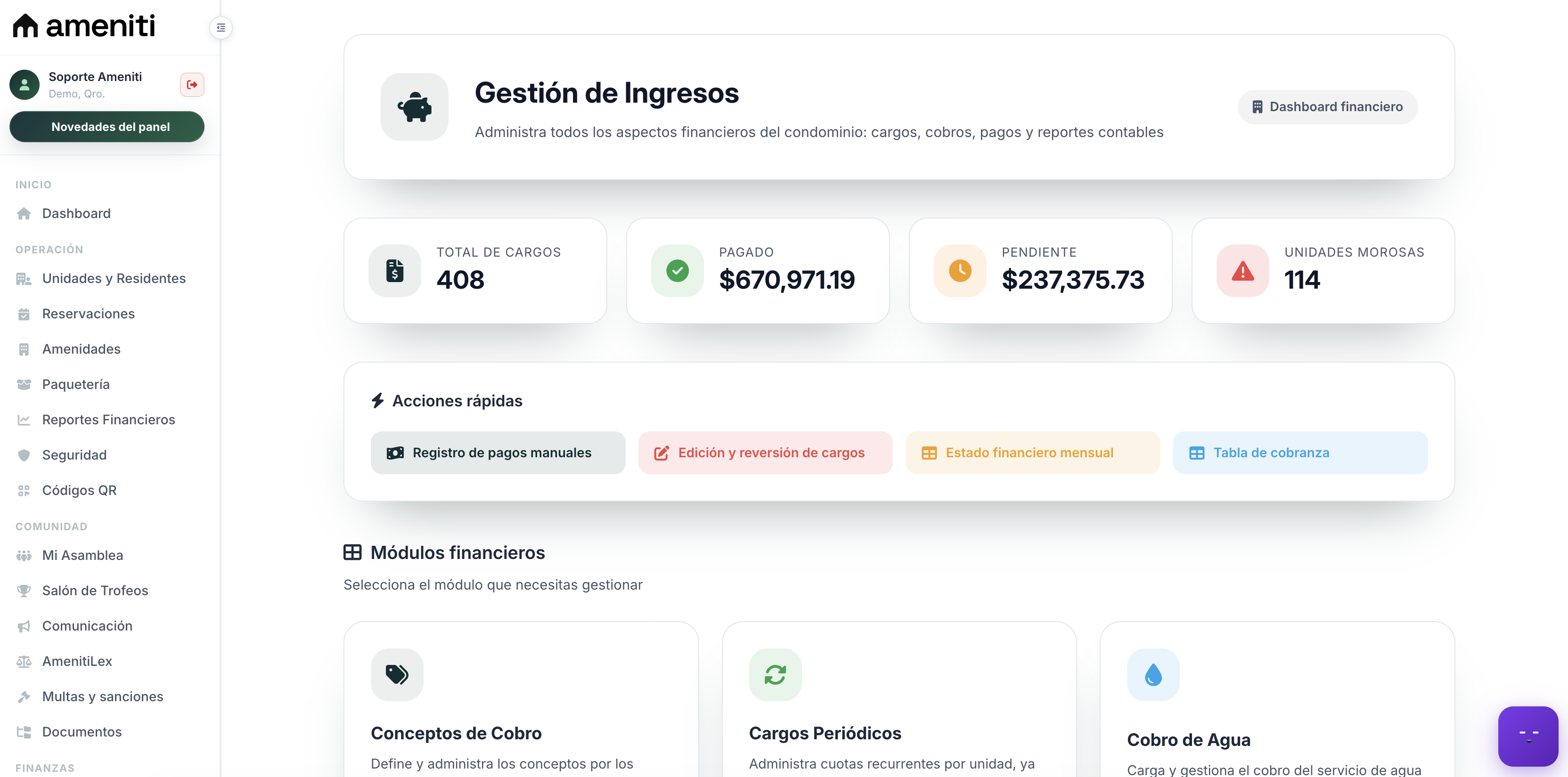Click the piggy bank icon in header
Viewport: 1568px width, 777px height.
tap(415, 107)
